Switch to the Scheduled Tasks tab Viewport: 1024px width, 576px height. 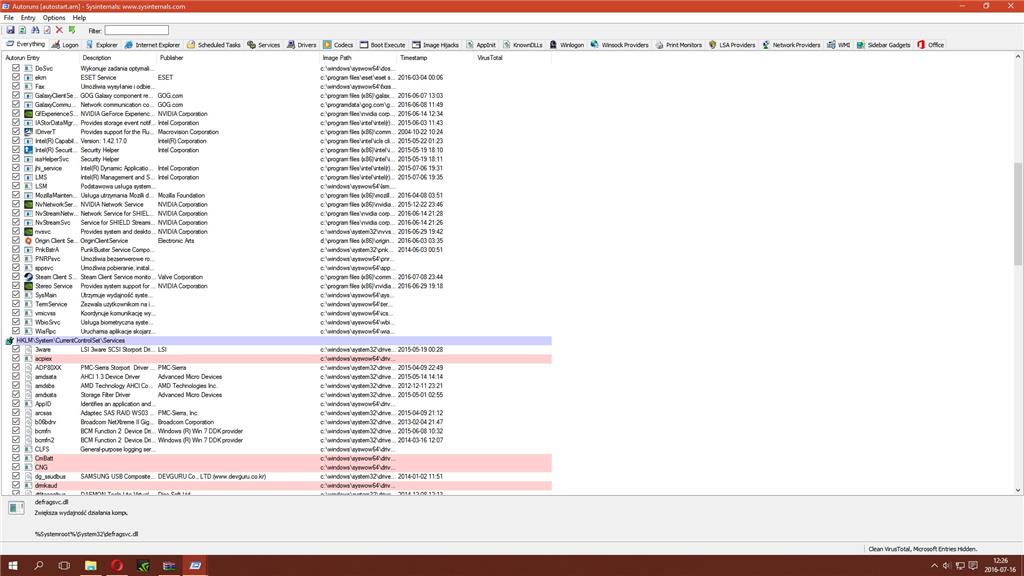[x=214, y=45]
